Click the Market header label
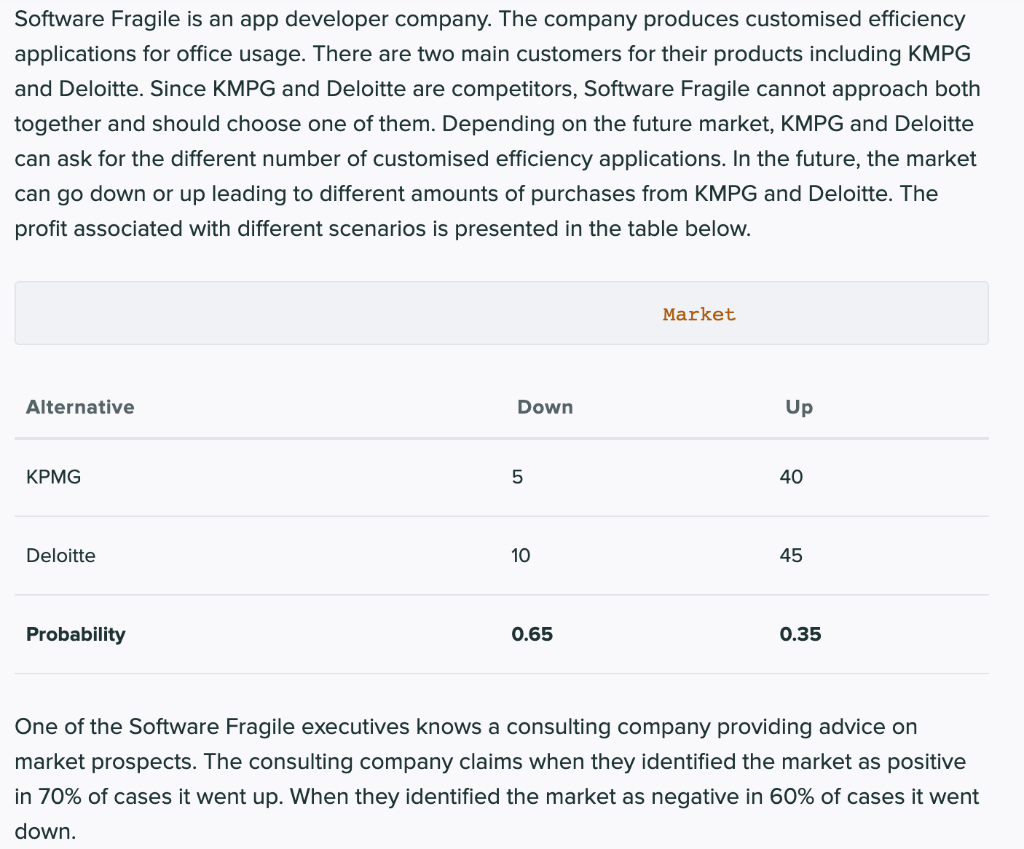 click(x=699, y=314)
